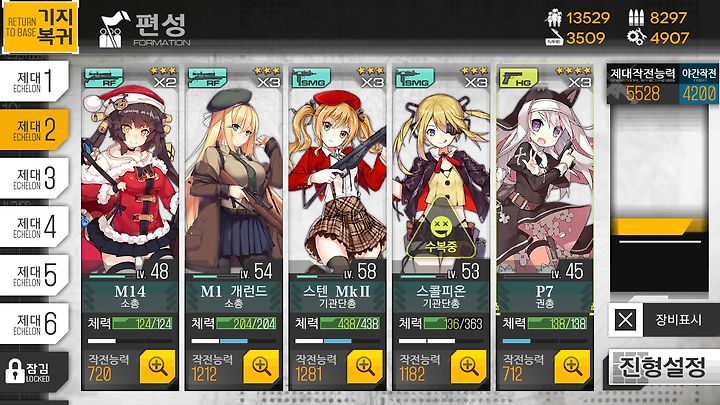Screen dimensions: 720x405
Task: Click the magnifier on Sten MkII card
Action: pyautogui.click(x=365, y=366)
